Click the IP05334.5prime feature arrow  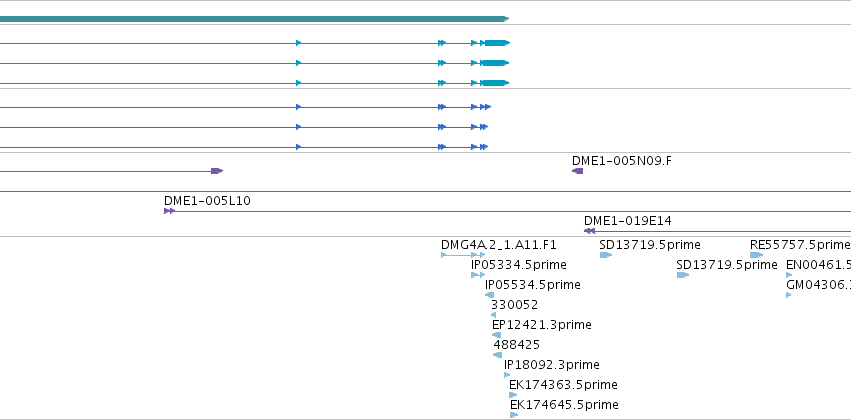pyautogui.click(x=478, y=275)
